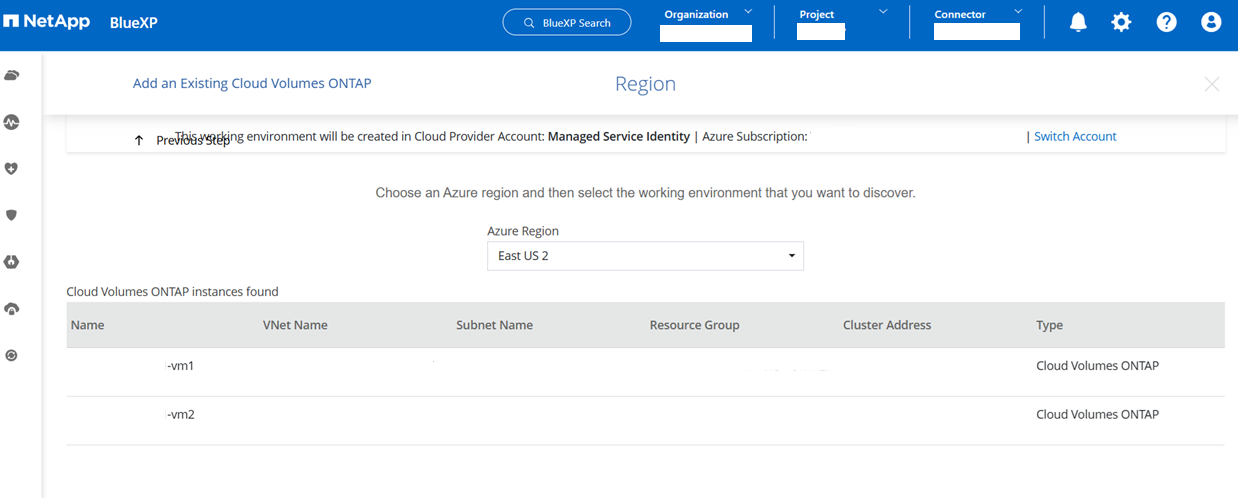This screenshot has width=1240, height=498.
Task: Expand the Connector dropdown
Action: (x=977, y=15)
